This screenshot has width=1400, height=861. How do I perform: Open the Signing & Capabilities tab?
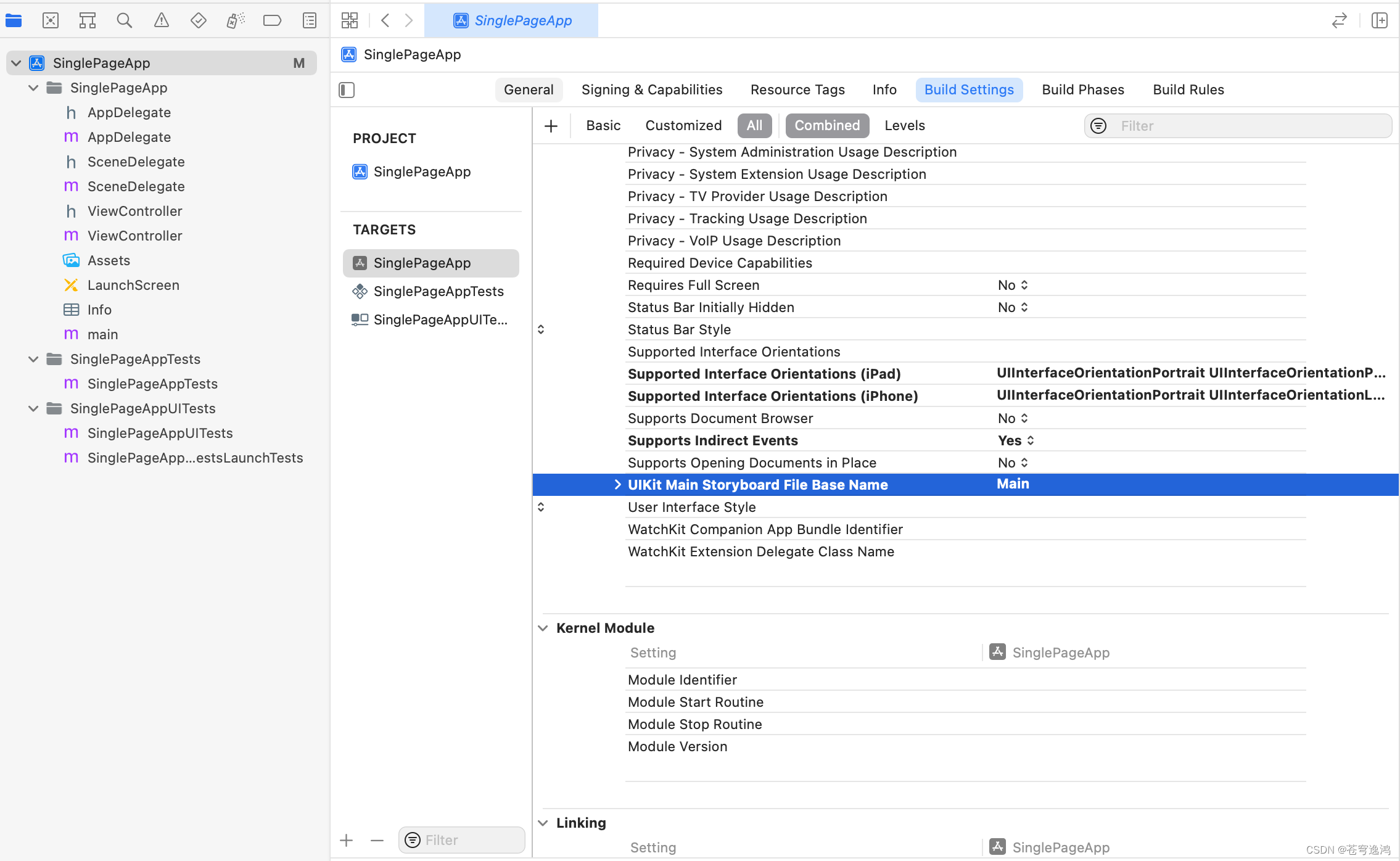652,90
